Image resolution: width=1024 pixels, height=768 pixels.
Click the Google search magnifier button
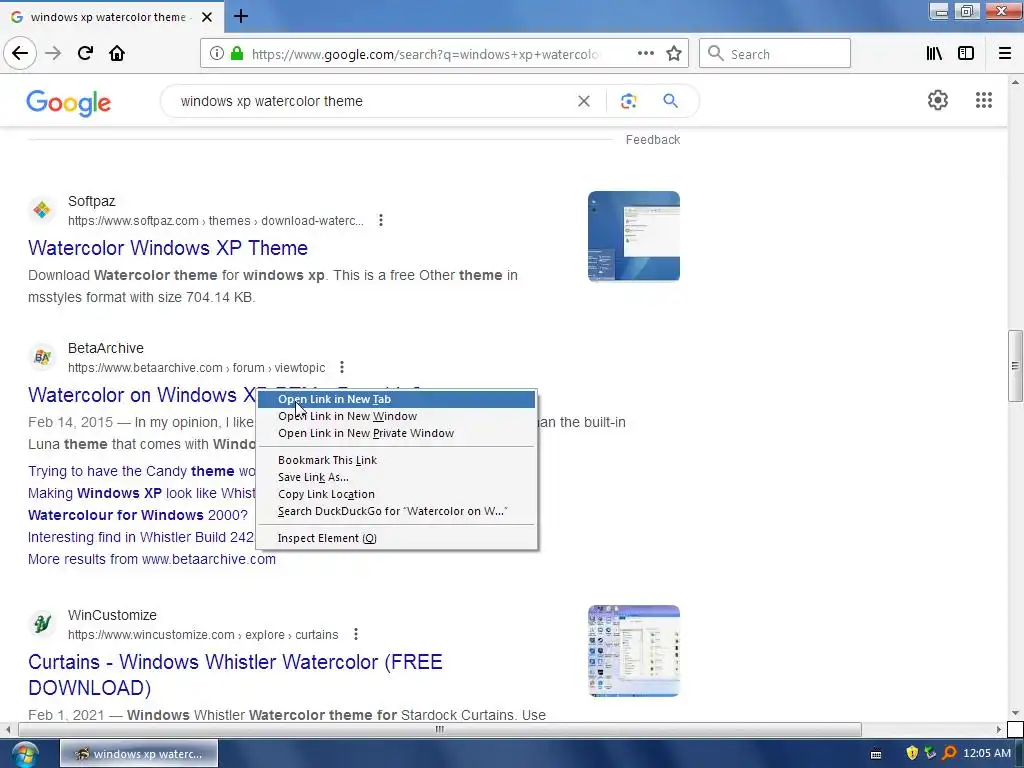[670, 101]
